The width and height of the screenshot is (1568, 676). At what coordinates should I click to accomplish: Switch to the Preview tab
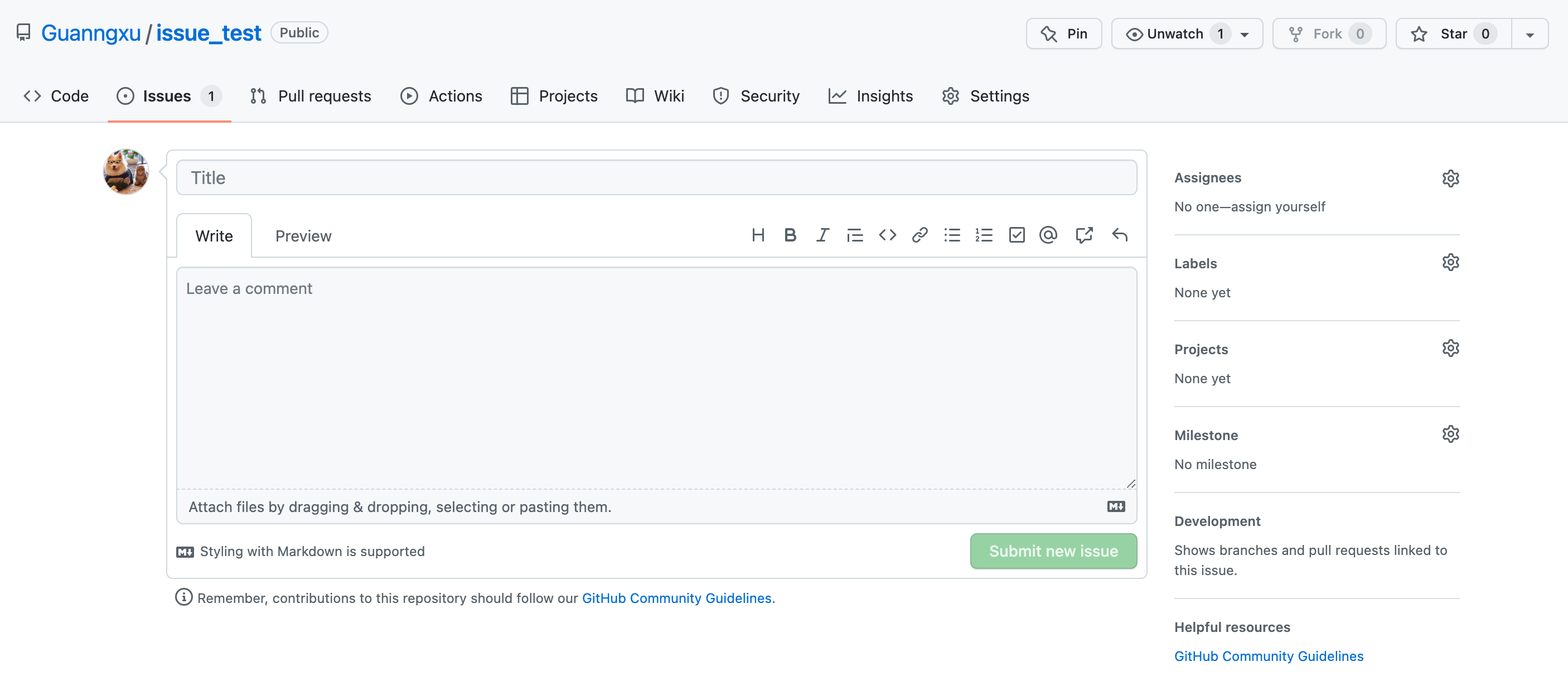click(x=303, y=236)
